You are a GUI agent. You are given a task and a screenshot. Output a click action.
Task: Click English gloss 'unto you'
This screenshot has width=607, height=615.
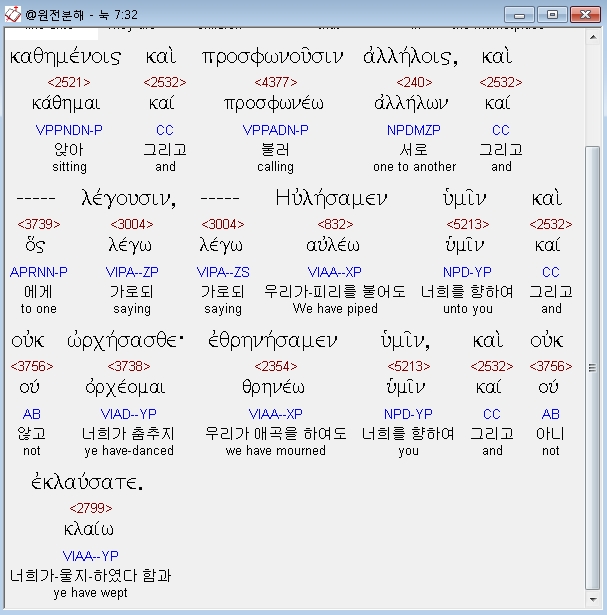(x=468, y=309)
